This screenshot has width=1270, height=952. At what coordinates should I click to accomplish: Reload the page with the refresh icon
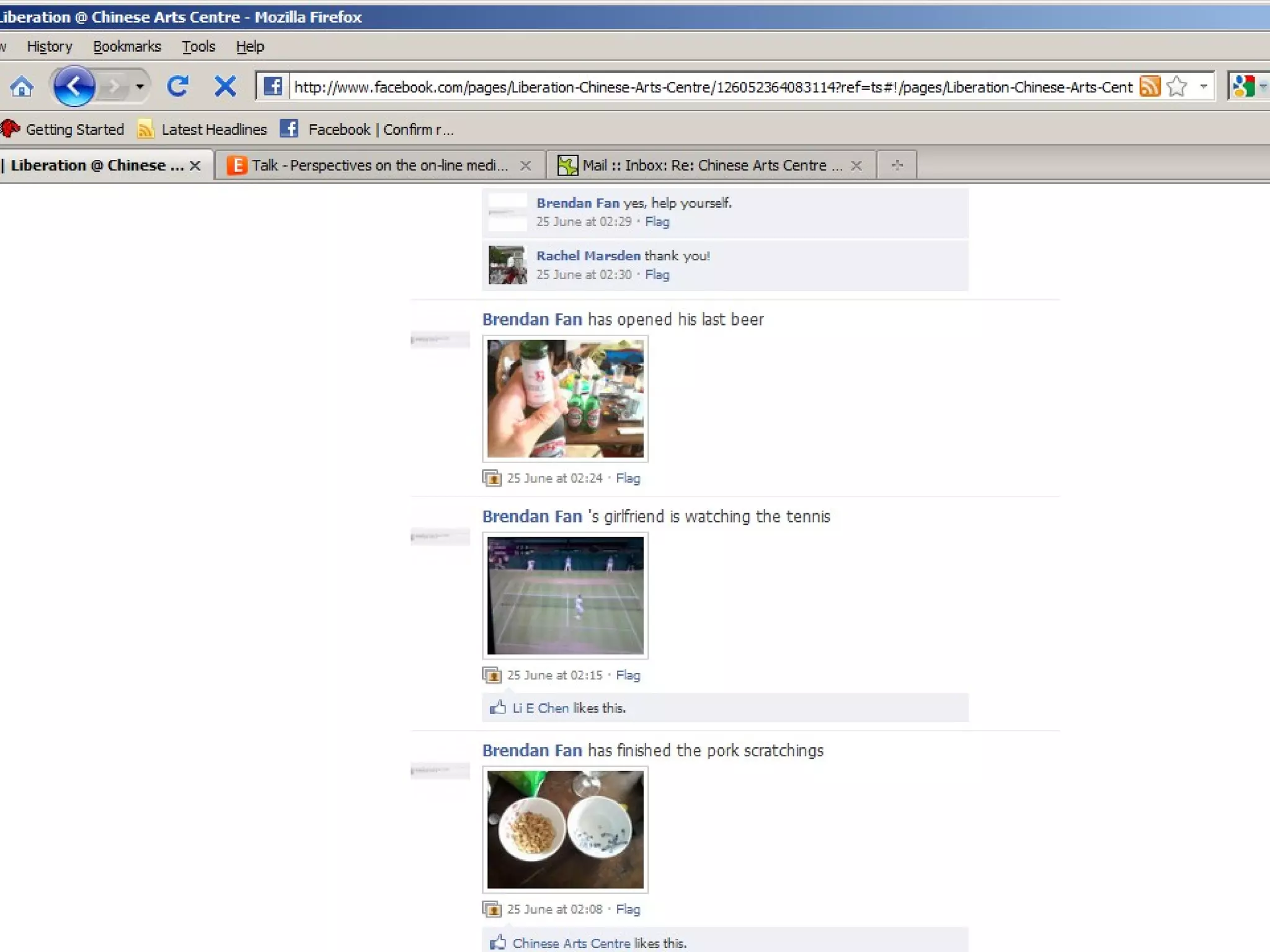pyautogui.click(x=178, y=86)
